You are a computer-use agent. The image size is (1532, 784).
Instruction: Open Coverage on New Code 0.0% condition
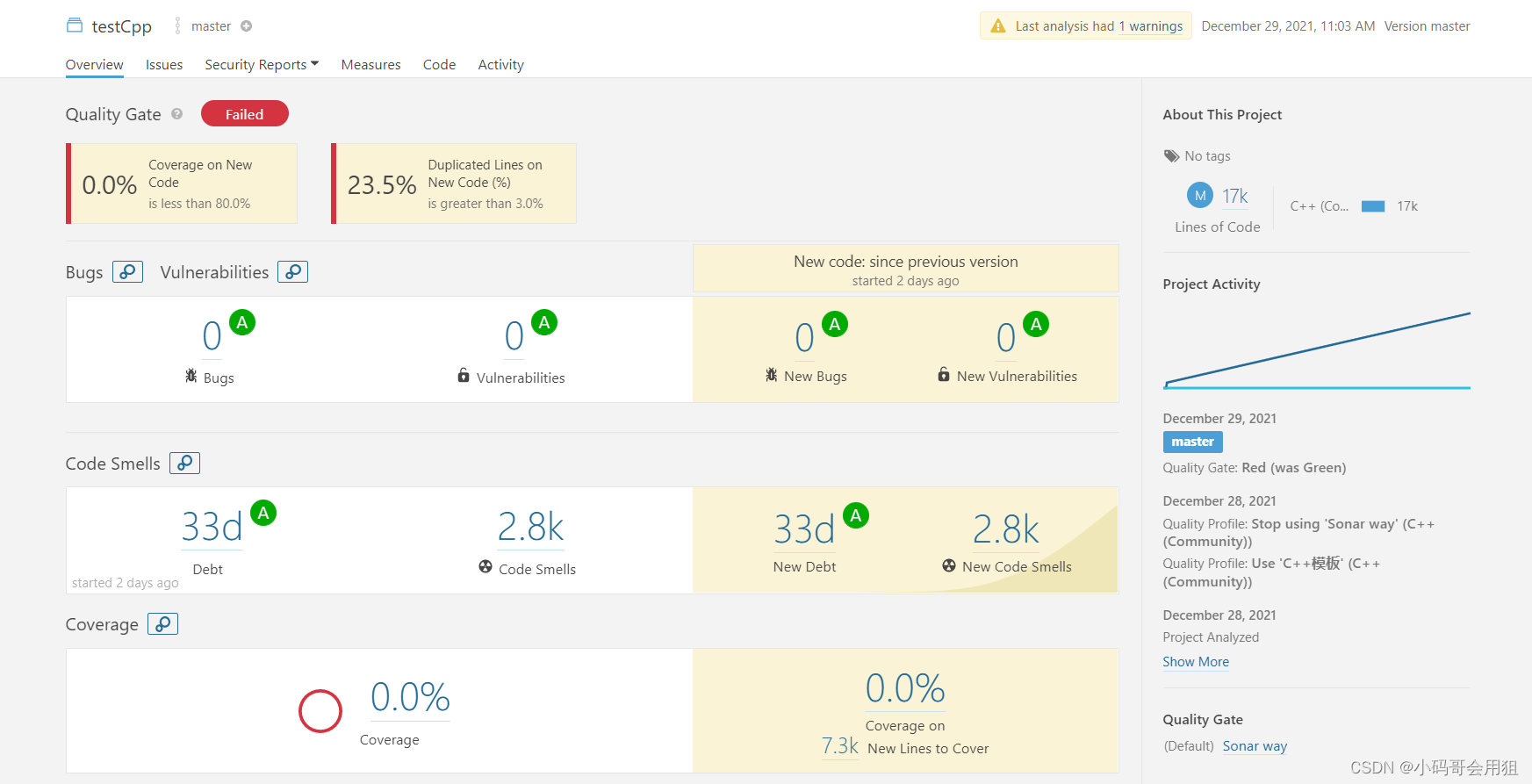tap(182, 183)
